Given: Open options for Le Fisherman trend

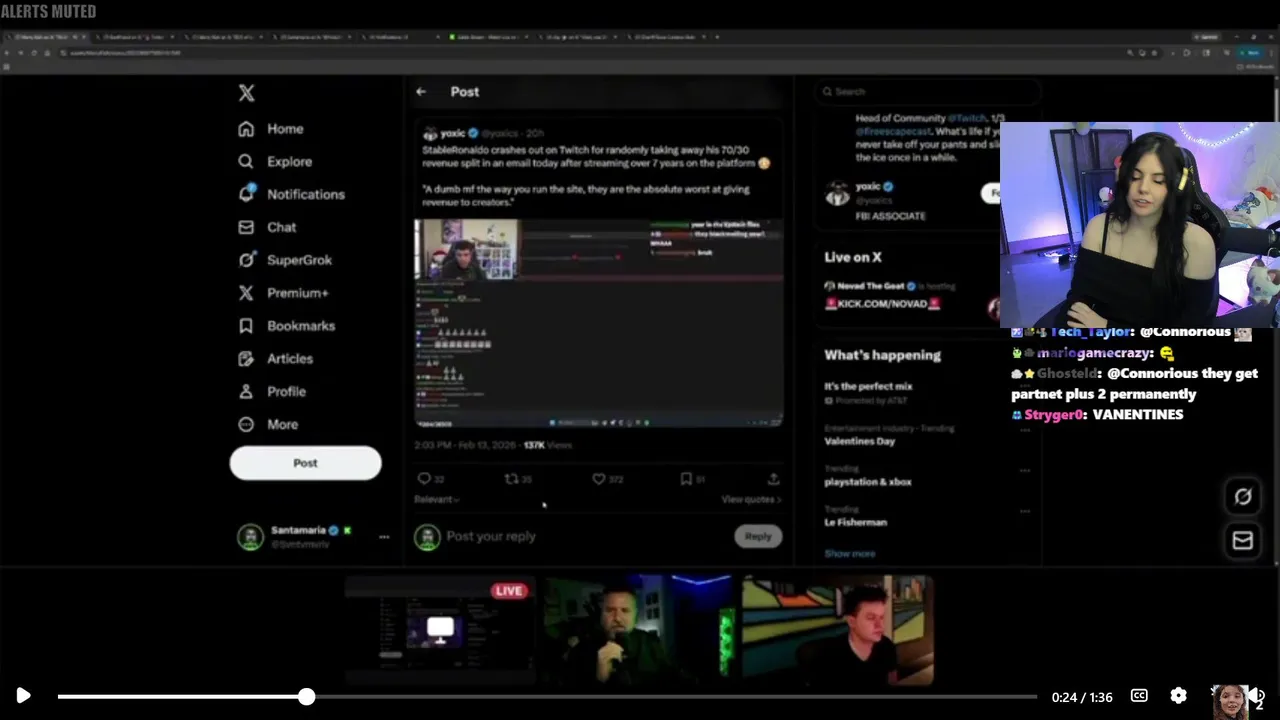Looking at the screenshot, I should click(x=1025, y=511).
